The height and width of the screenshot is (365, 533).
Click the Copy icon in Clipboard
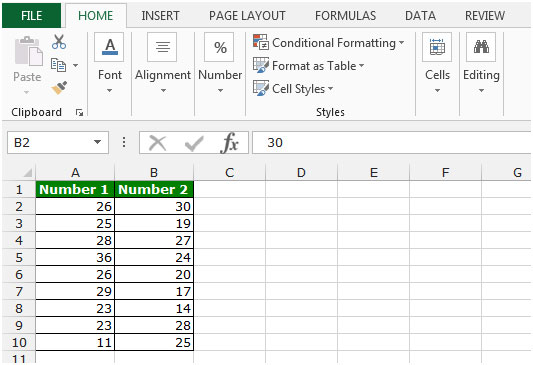point(58,65)
